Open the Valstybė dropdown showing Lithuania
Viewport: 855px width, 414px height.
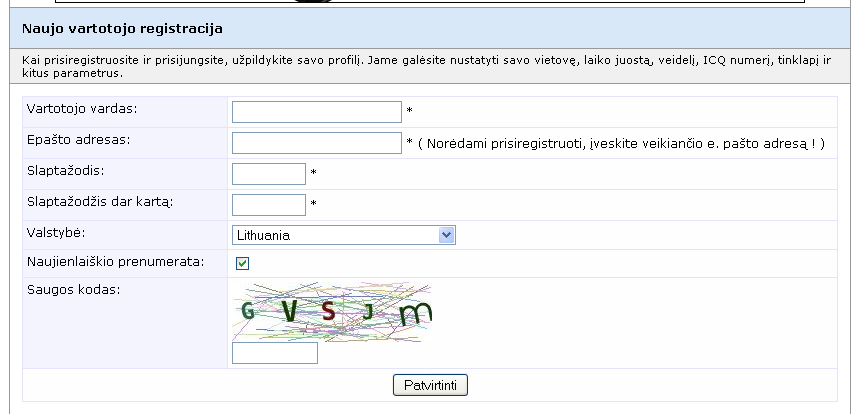click(x=344, y=235)
